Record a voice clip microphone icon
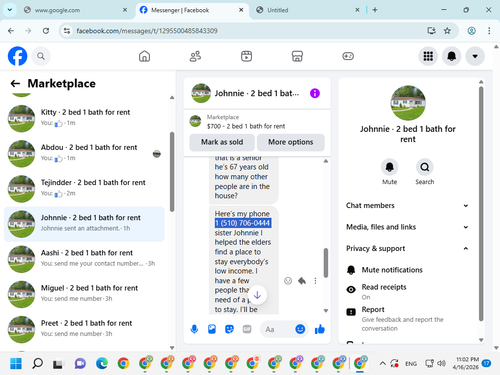The height and width of the screenshot is (375, 500). click(x=194, y=329)
